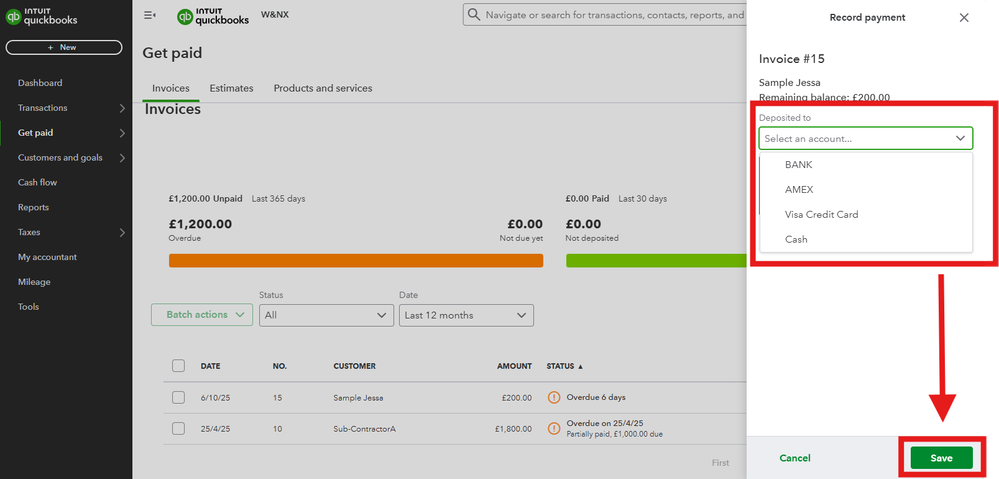Click the STATUS column sort arrow
The width and height of the screenshot is (999, 479).
pyautogui.click(x=580, y=366)
